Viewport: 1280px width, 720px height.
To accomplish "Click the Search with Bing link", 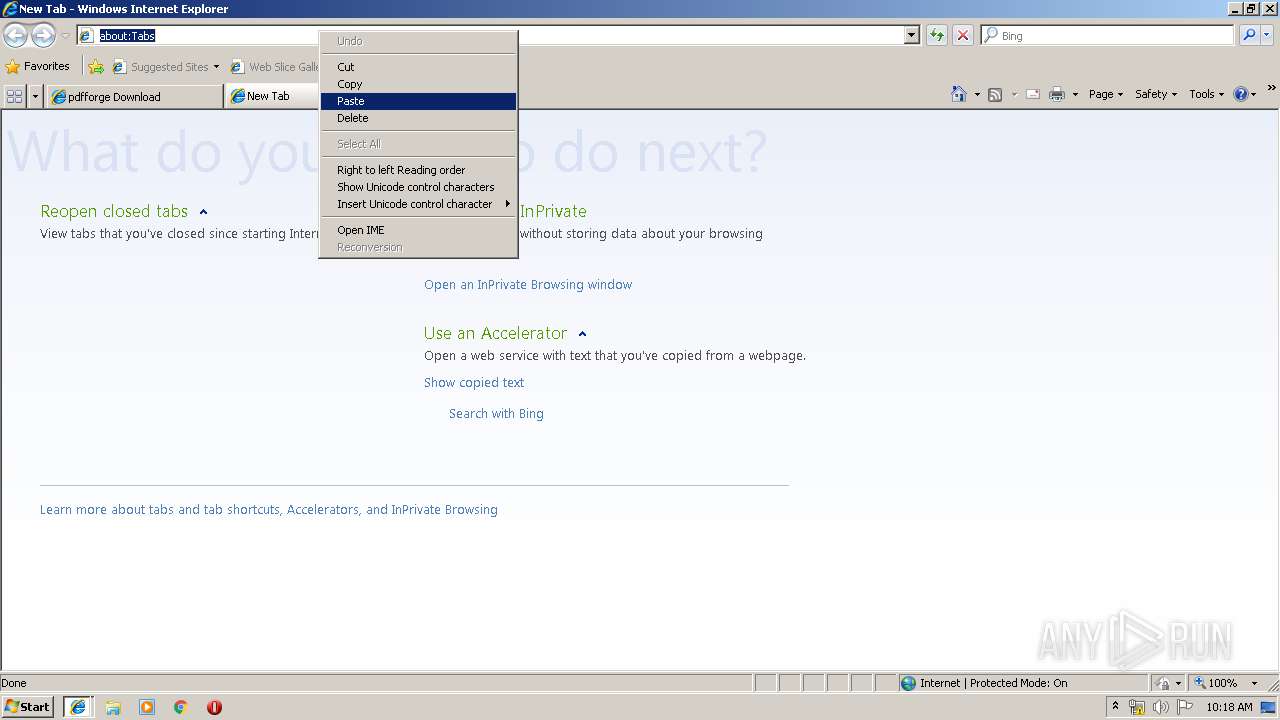I will pos(496,414).
